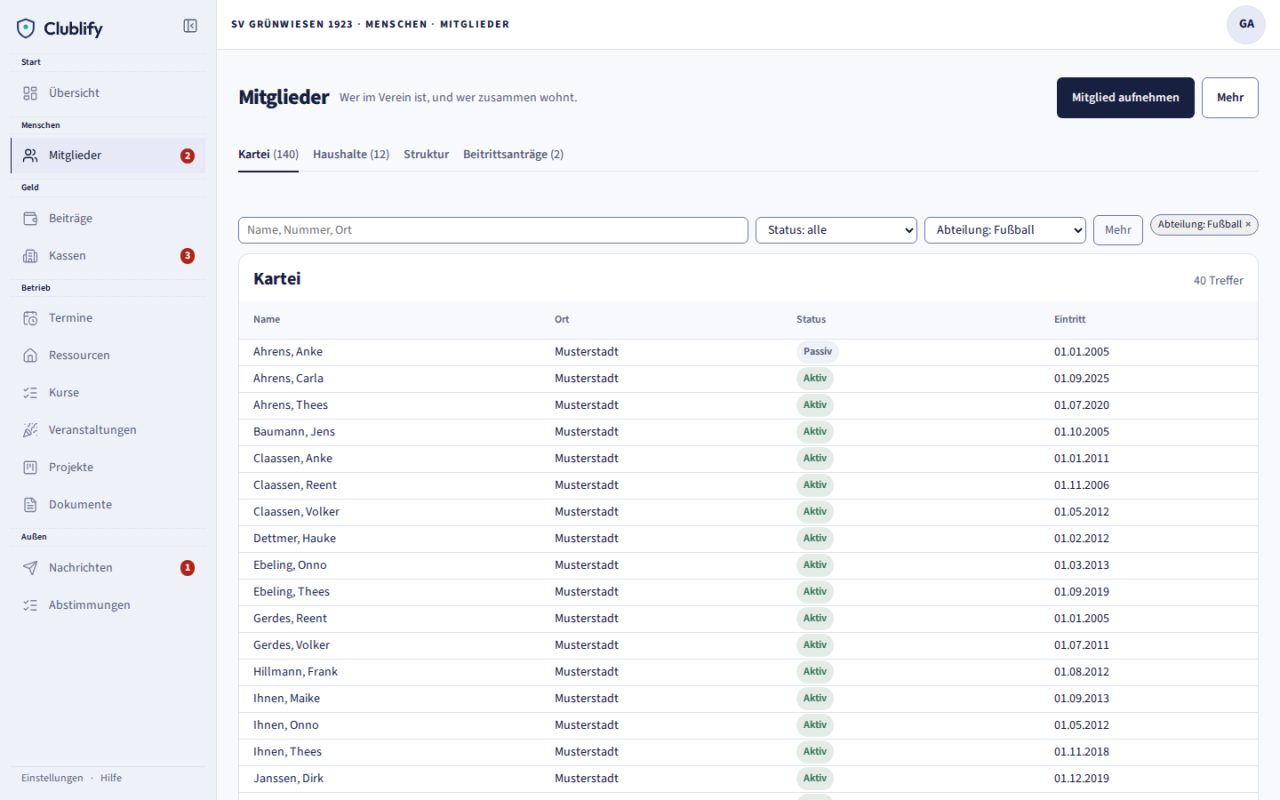Select member Dettmer, Hauke

tap(748, 539)
